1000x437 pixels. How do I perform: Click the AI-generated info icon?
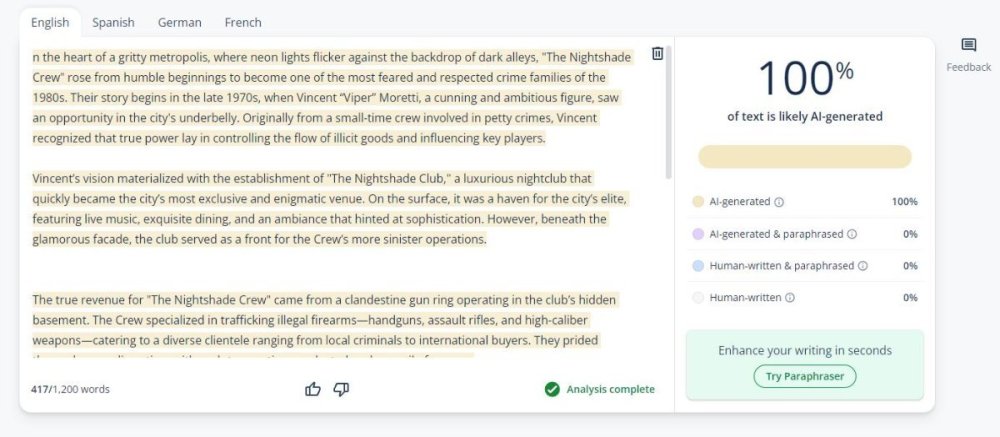[x=779, y=202]
